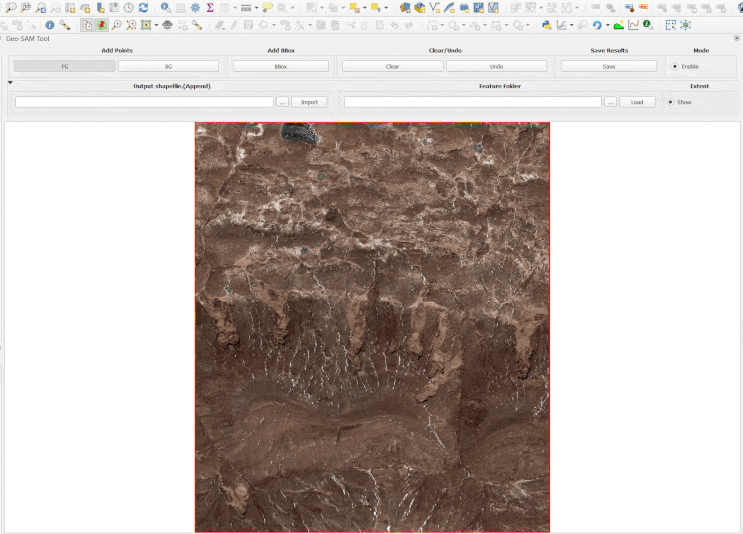Show the Spatial Bookmarks panel icon
The width and height of the screenshot is (743, 534).
tap(114, 8)
